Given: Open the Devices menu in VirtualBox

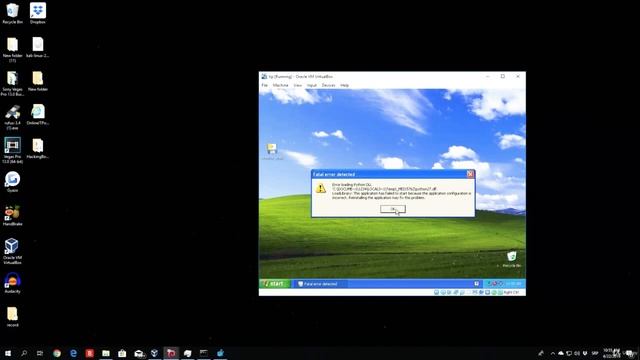Looking at the screenshot, I should click(328, 85).
